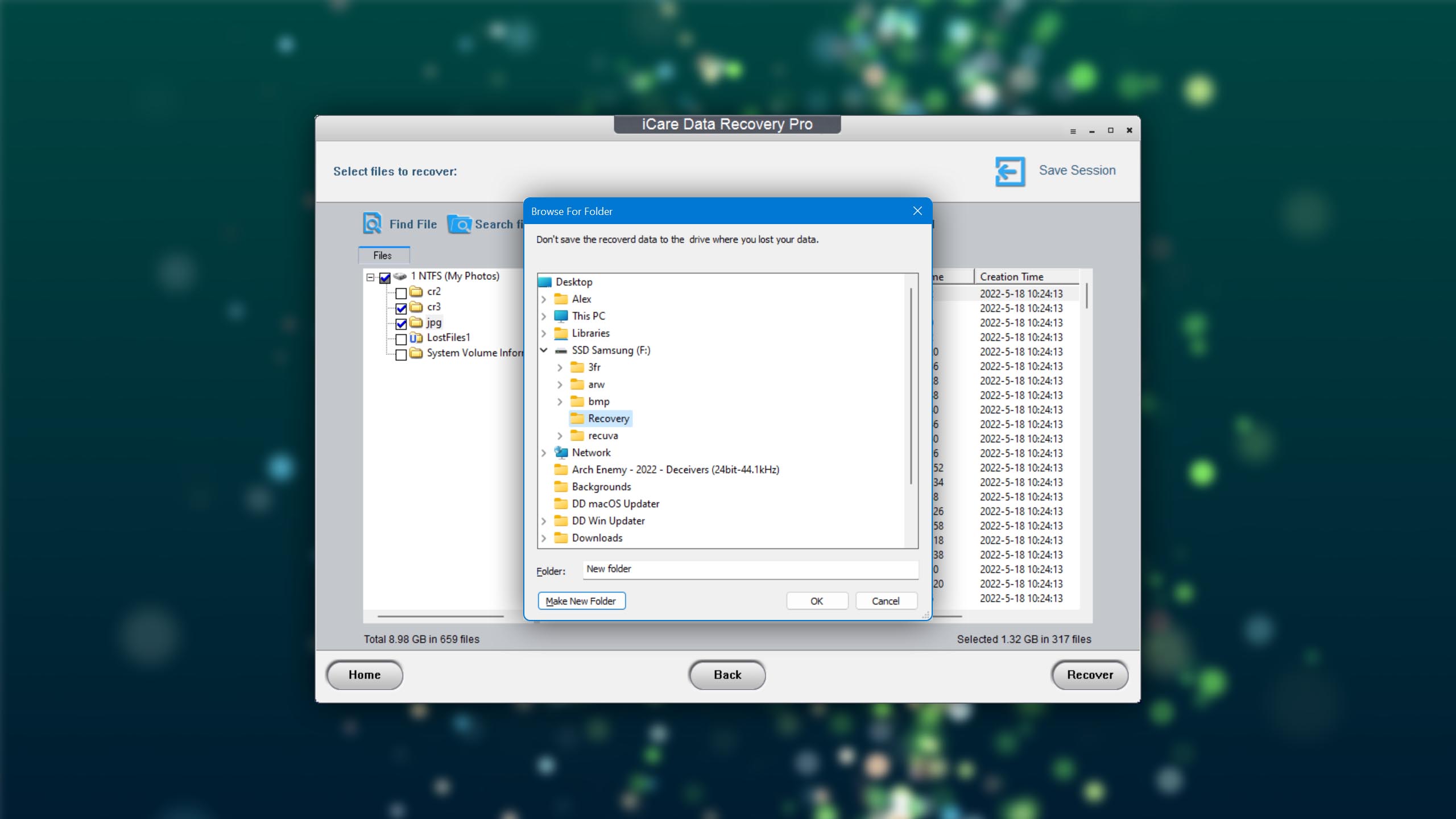
Task: Select the bmp folder
Action: click(x=599, y=402)
